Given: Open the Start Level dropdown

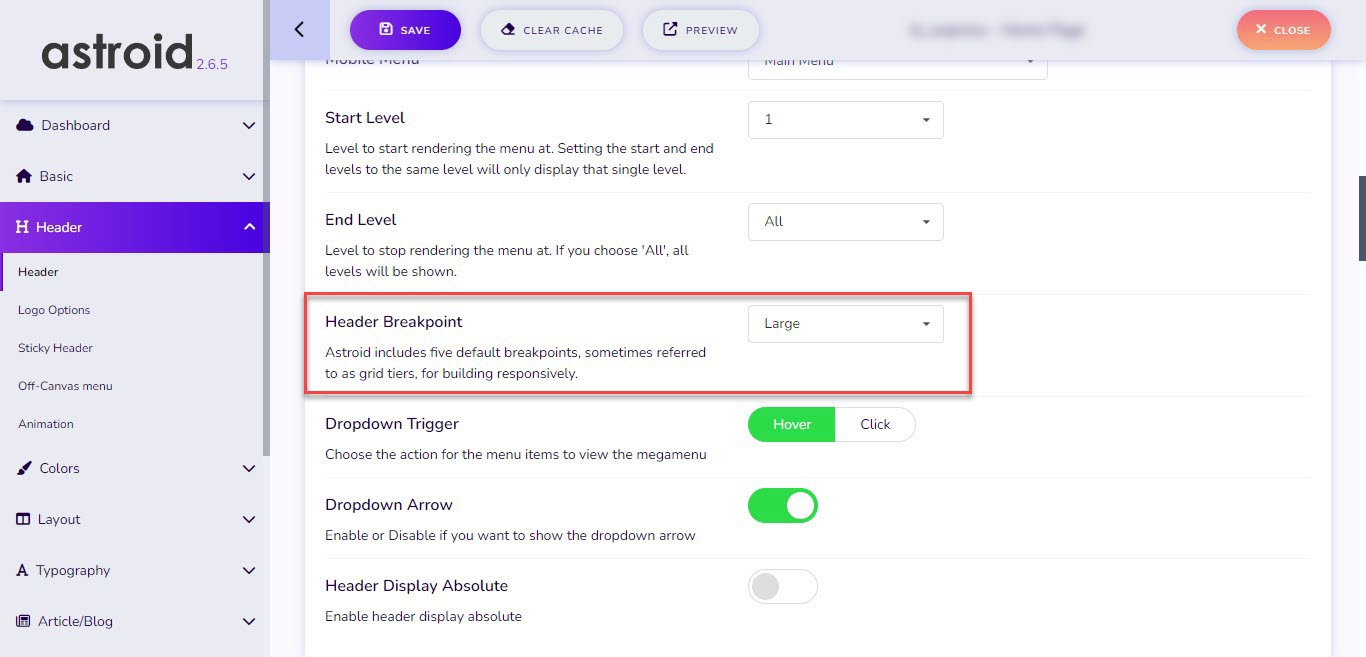Looking at the screenshot, I should point(845,120).
